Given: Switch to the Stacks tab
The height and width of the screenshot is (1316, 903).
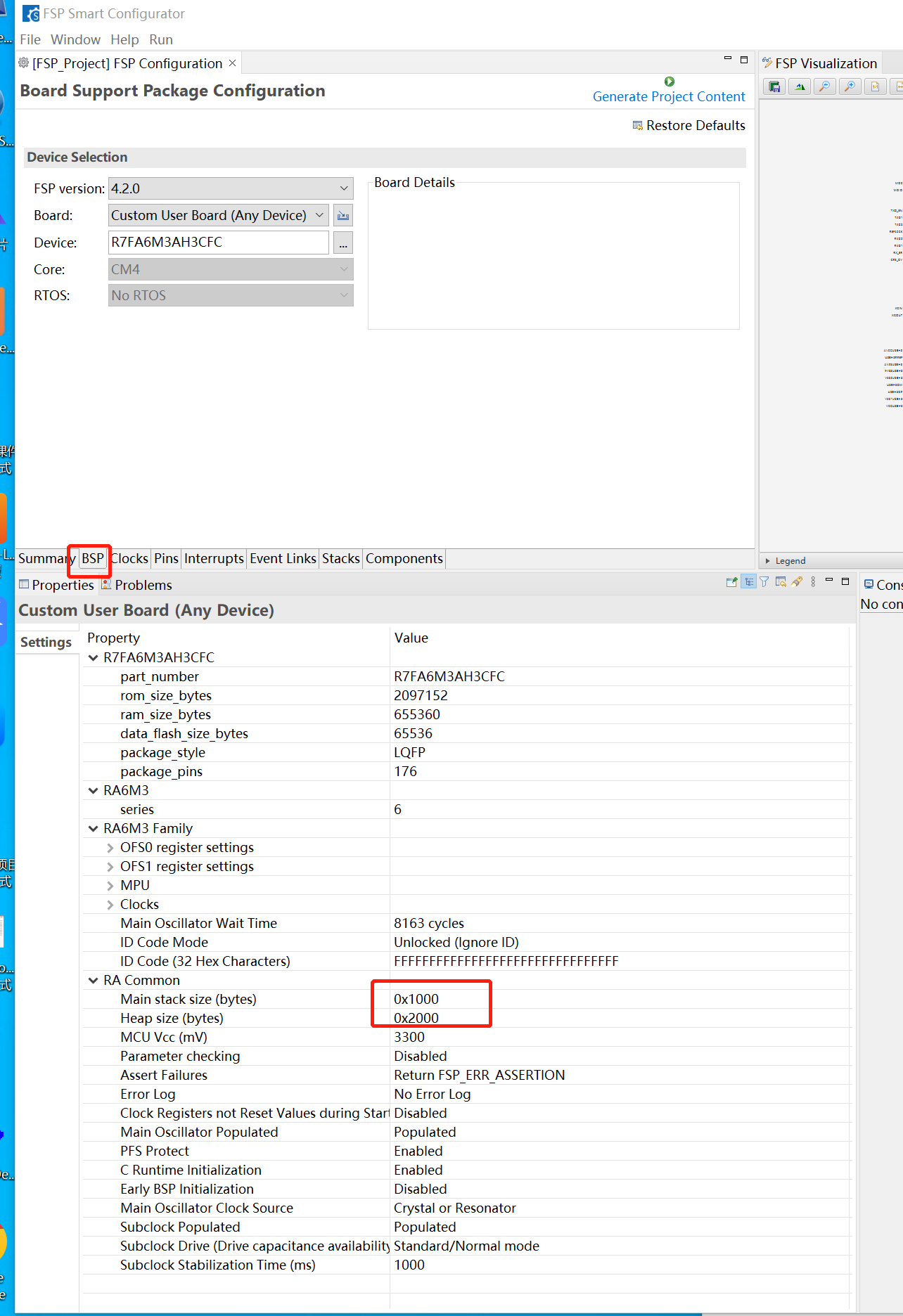Looking at the screenshot, I should pos(341,559).
